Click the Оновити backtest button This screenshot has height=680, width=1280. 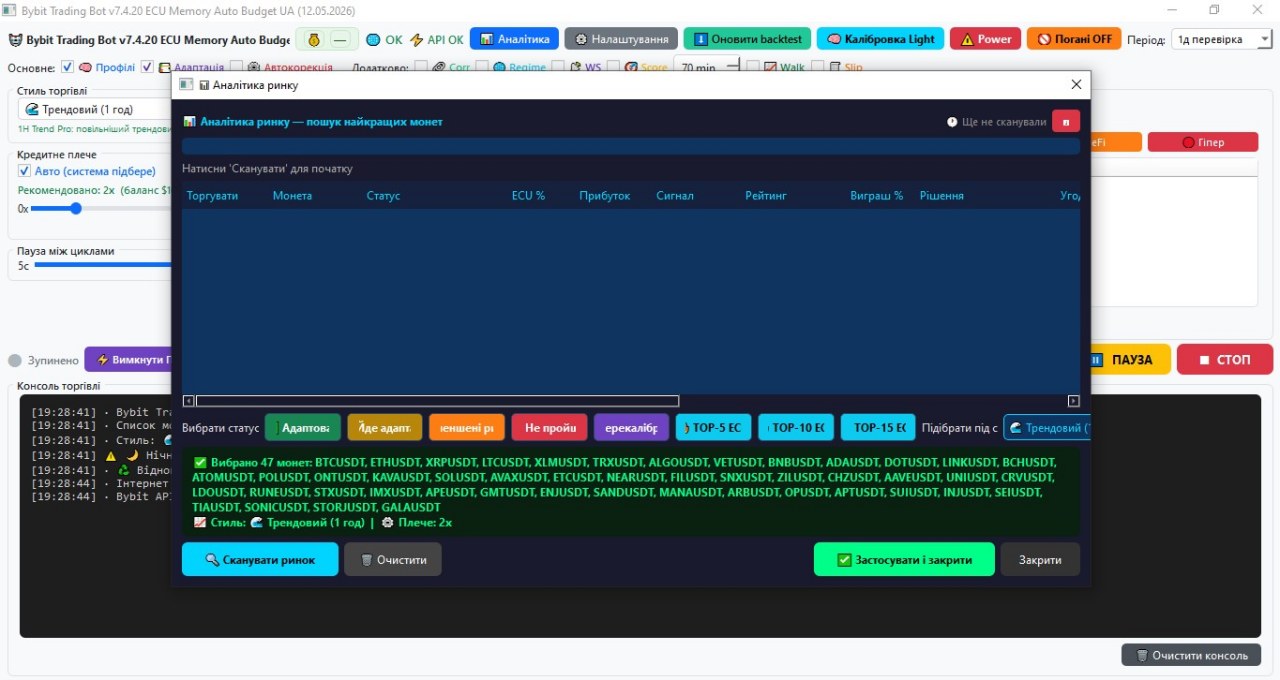tap(747, 39)
